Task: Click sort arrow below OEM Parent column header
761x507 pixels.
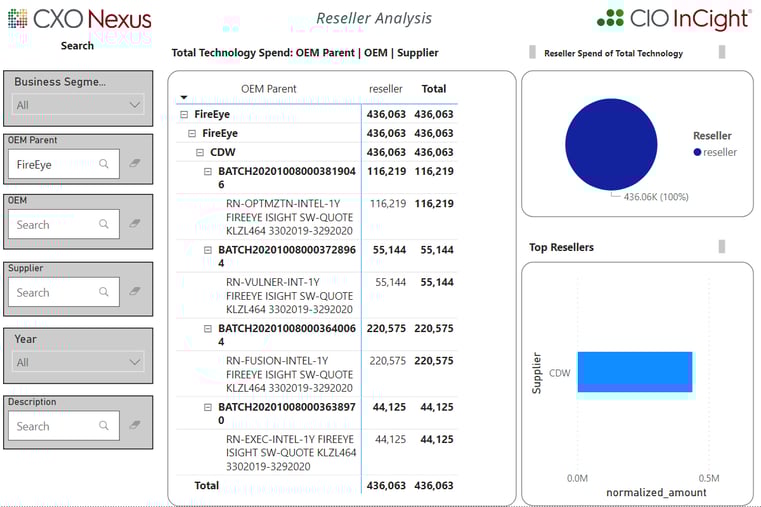Action: 183,98
